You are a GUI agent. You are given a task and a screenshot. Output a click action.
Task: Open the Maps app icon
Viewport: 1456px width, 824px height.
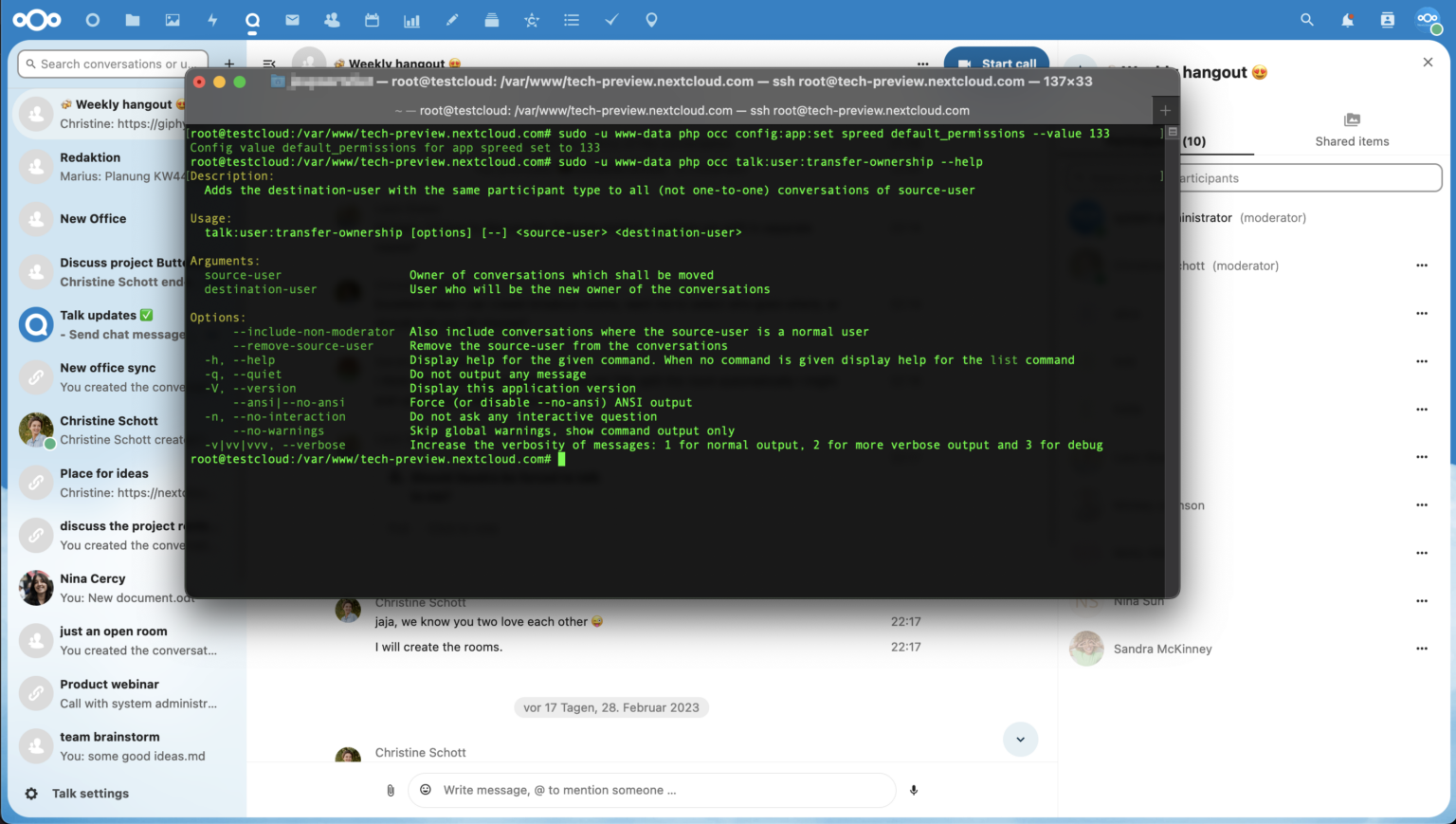651,20
